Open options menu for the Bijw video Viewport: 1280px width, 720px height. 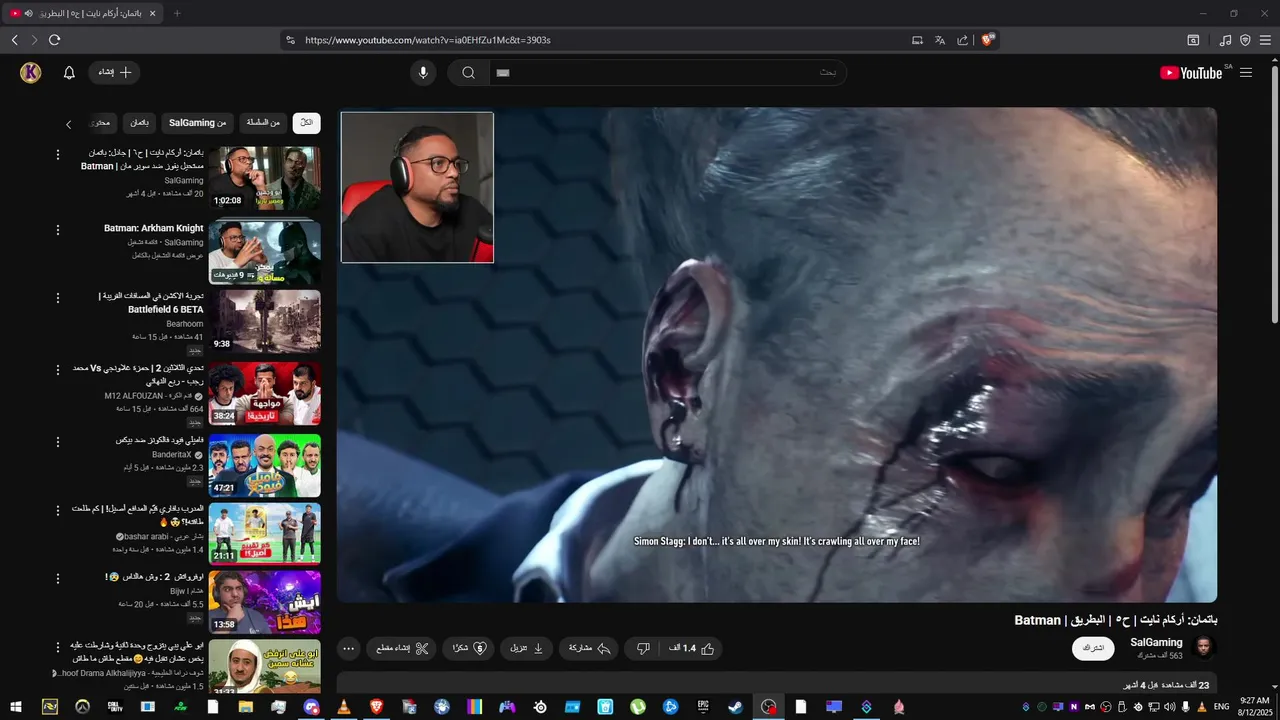[58, 579]
